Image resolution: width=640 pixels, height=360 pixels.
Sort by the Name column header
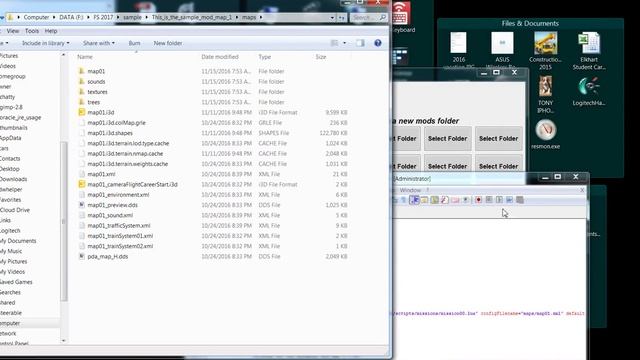click(85, 57)
